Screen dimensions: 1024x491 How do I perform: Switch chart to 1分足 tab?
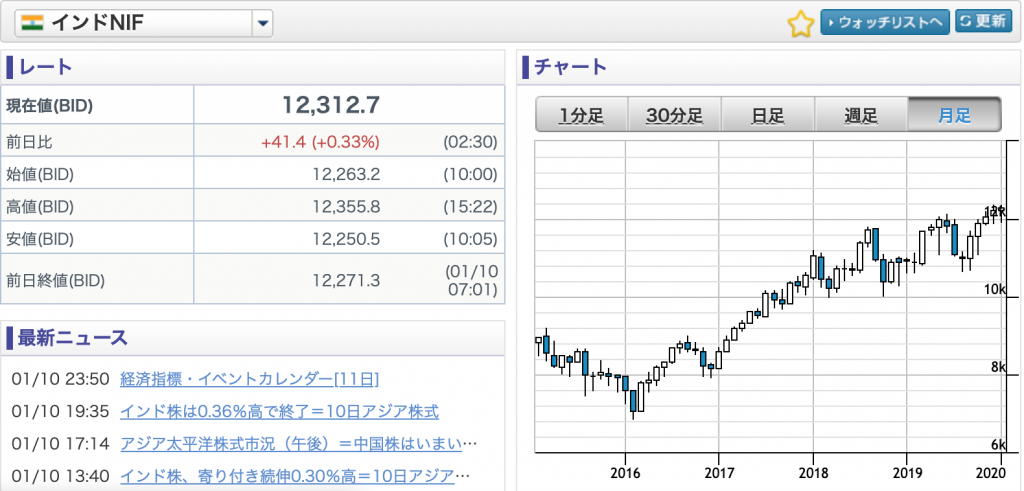(581, 115)
